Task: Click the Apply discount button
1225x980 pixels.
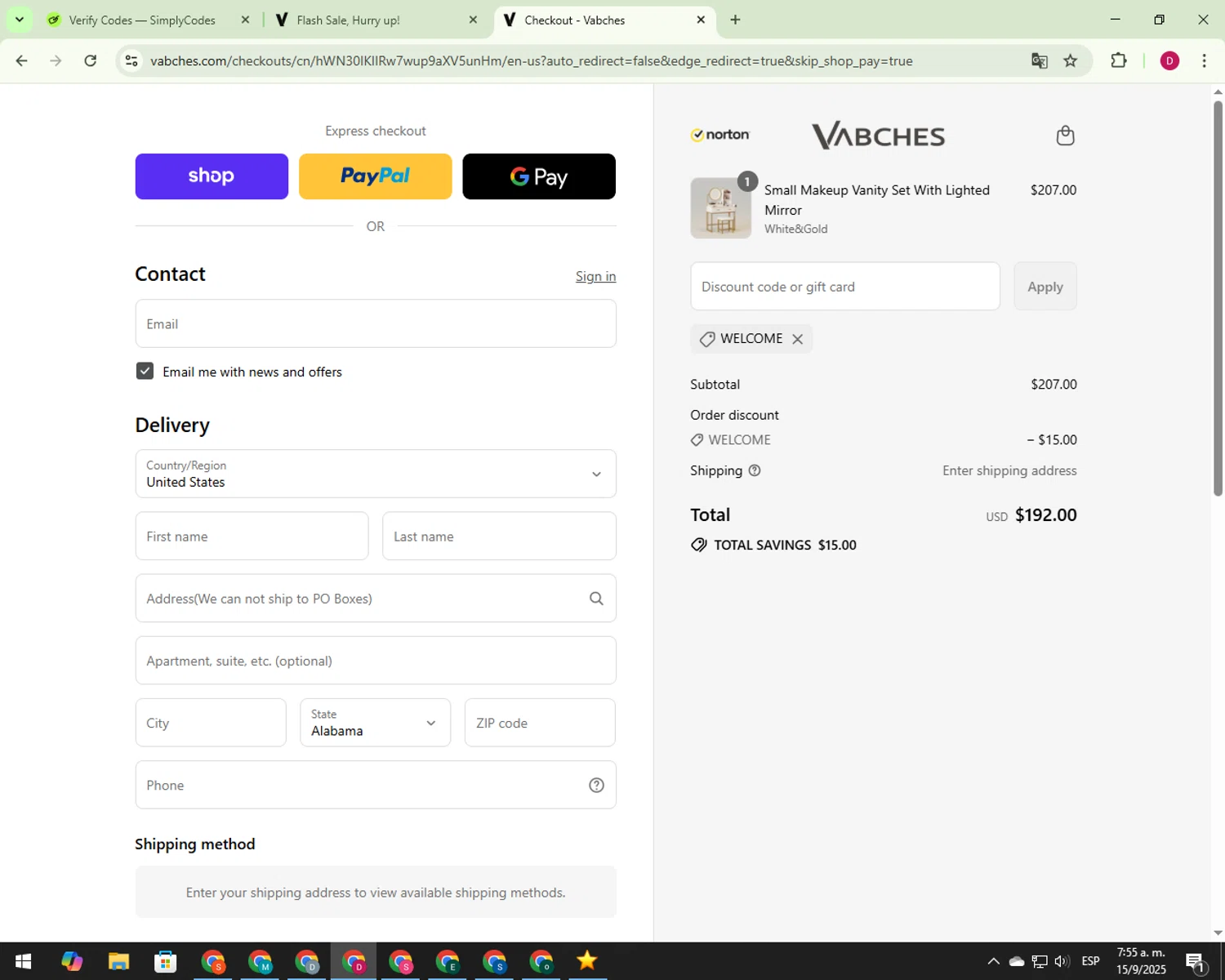Action: point(1045,287)
